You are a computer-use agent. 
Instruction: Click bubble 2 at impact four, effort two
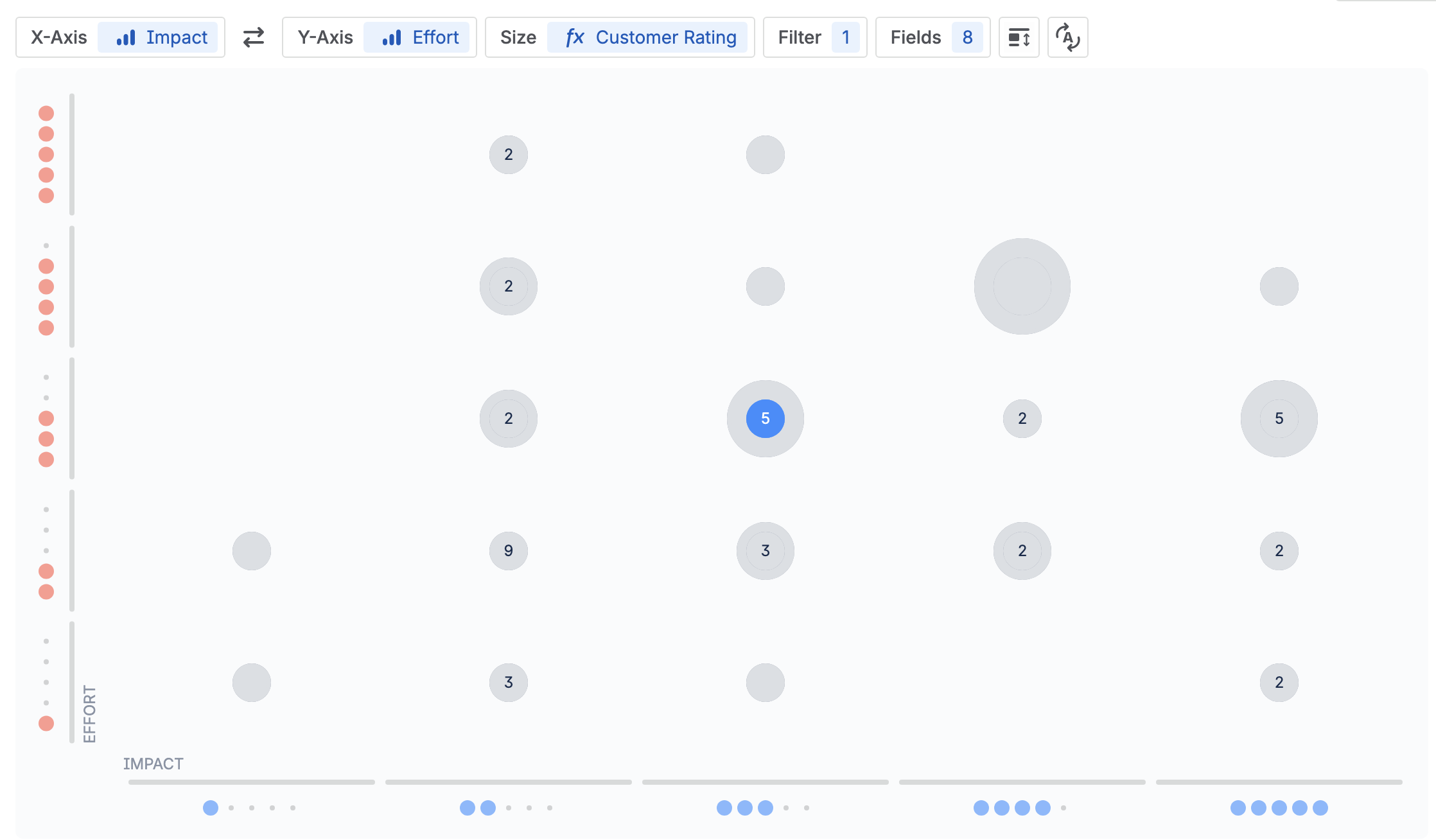click(x=1022, y=551)
